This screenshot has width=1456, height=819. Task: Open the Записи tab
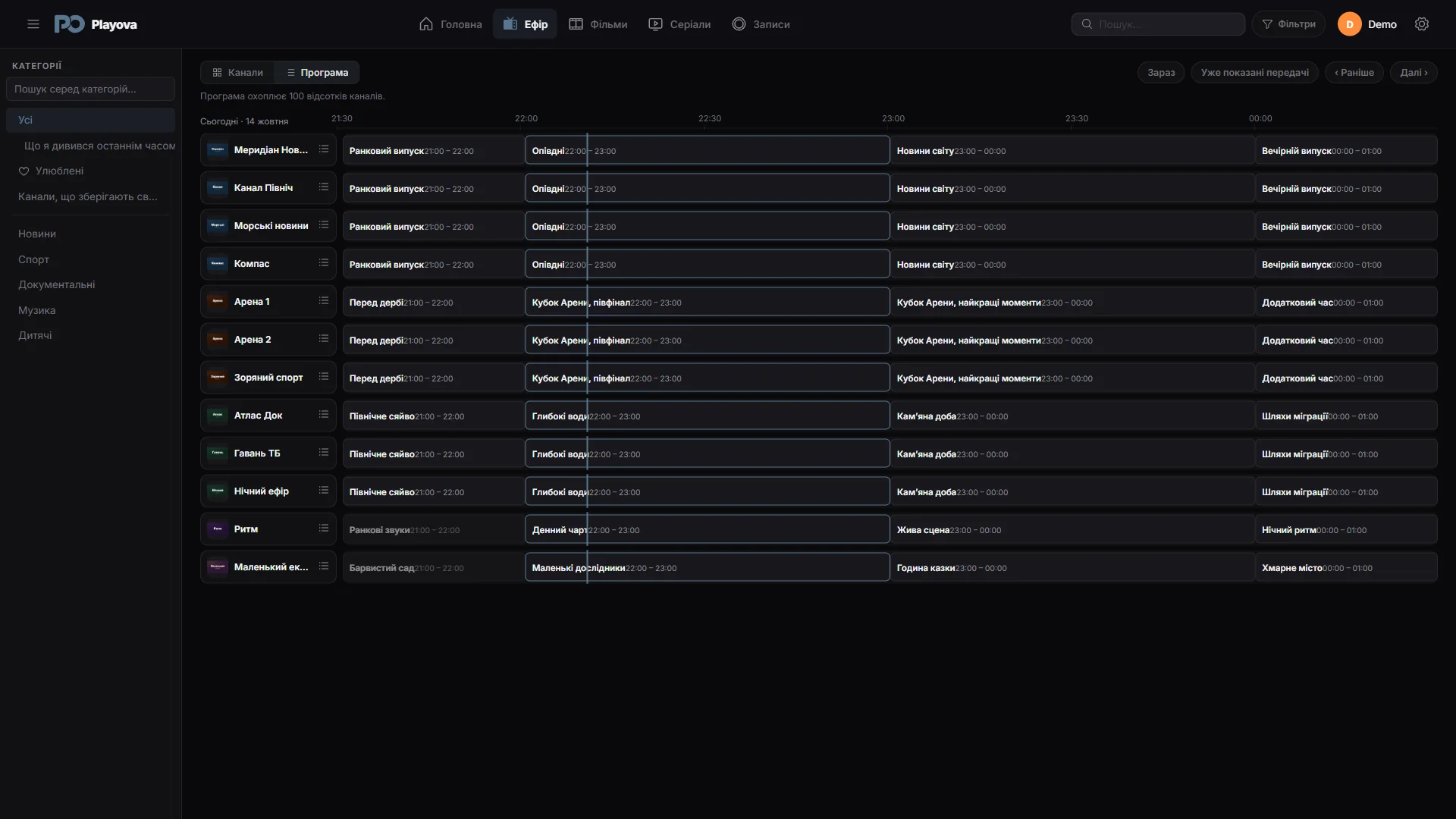[761, 24]
